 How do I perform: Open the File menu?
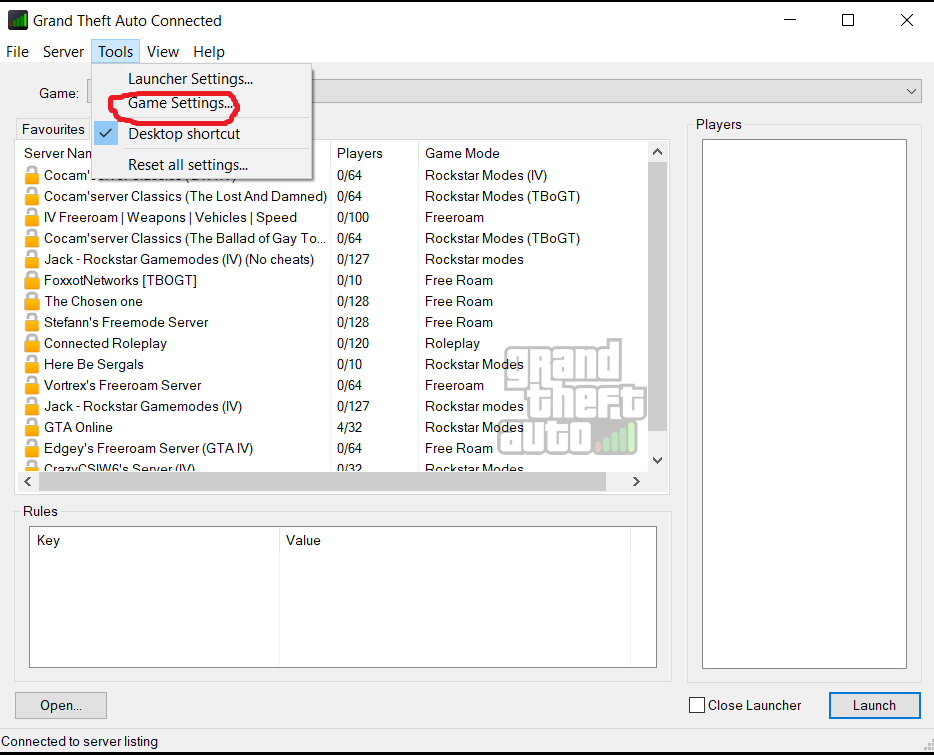tap(17, 52)
